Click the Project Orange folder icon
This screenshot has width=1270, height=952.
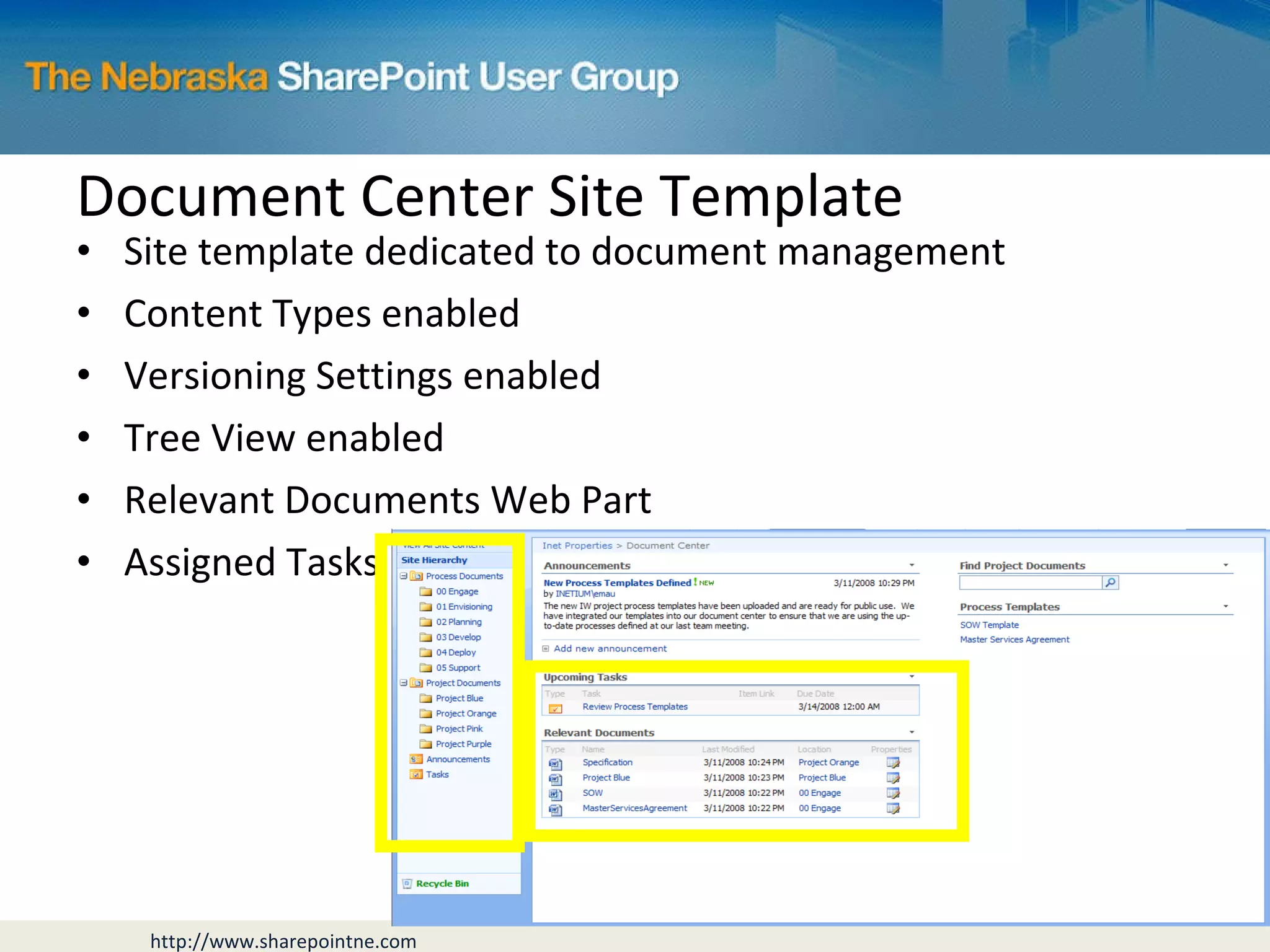coord(425,713)
